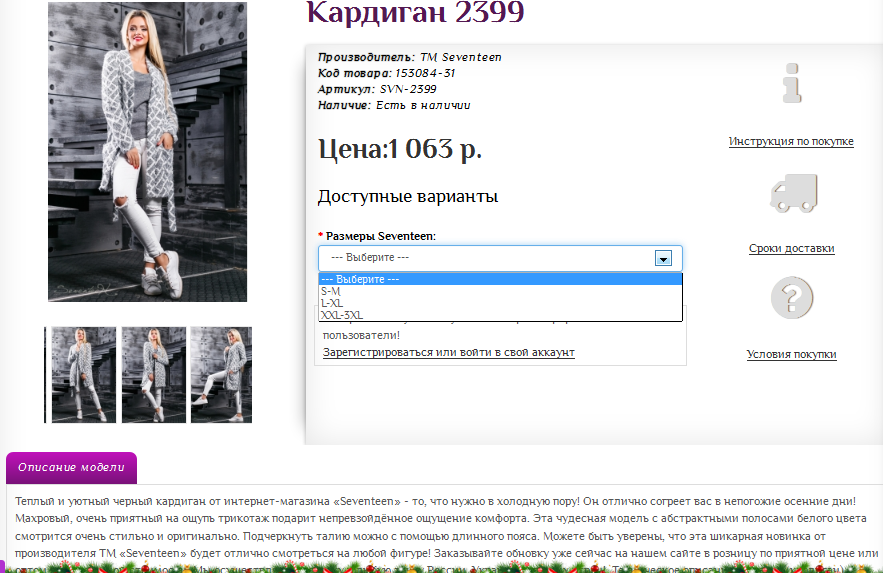Screen dimensions: 883x573
Task: Select the L-XL size option
Action: point(500,303)
